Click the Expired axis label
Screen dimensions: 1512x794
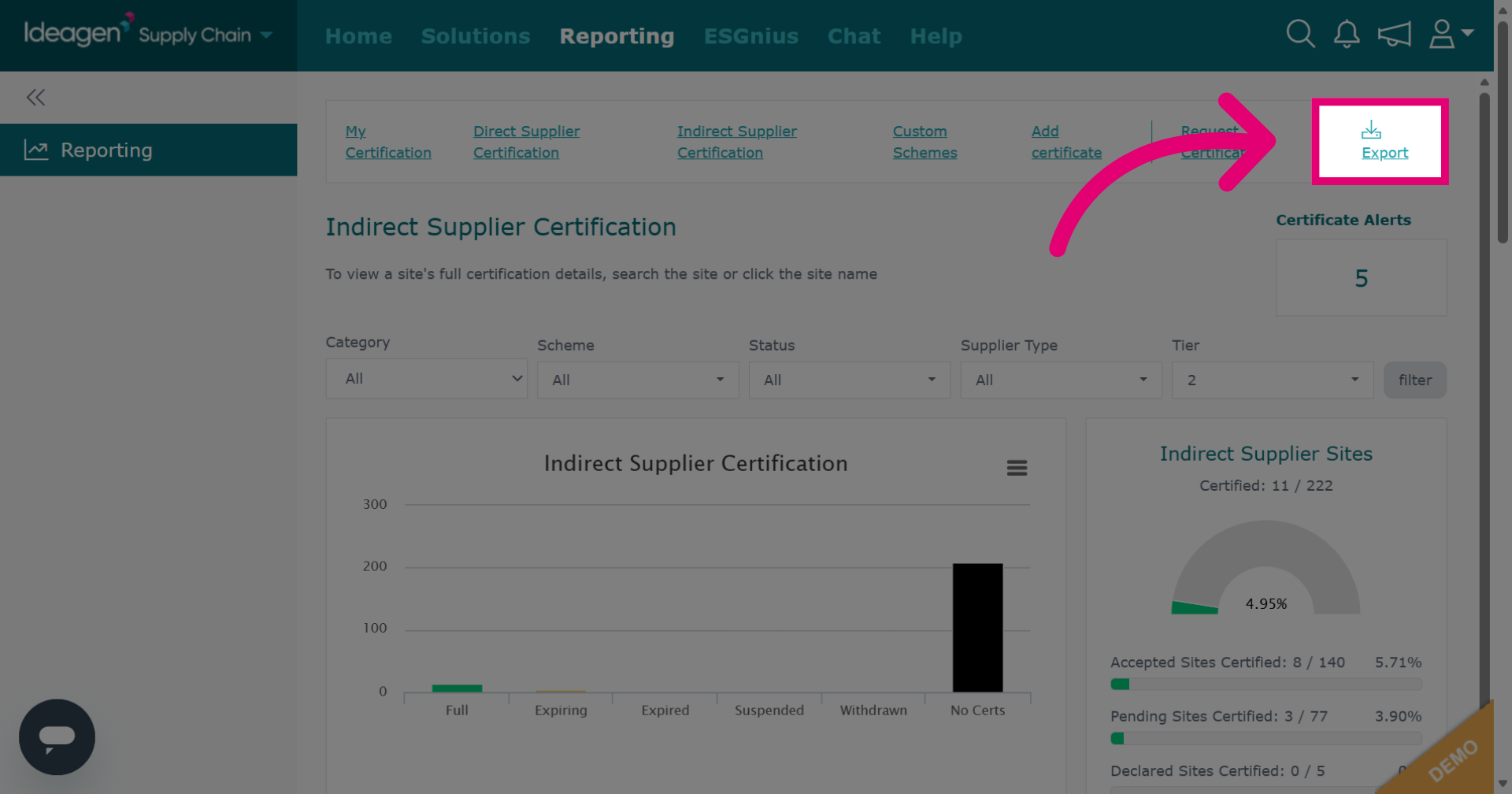point(665,710)
